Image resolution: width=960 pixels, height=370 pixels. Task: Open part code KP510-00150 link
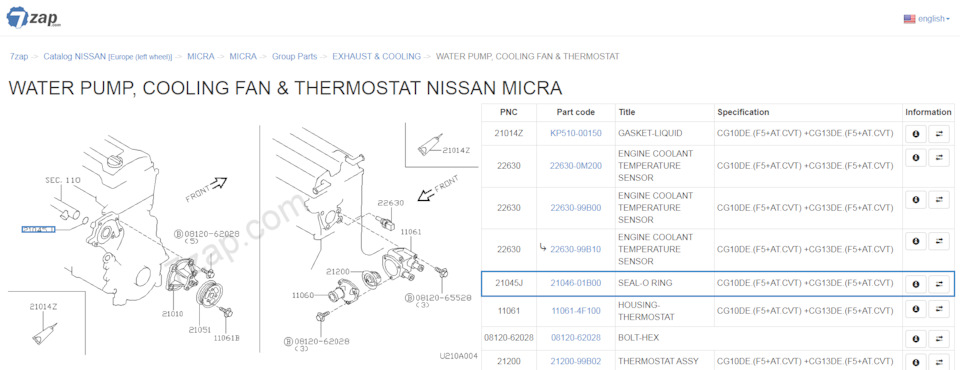tap(576, 133)
